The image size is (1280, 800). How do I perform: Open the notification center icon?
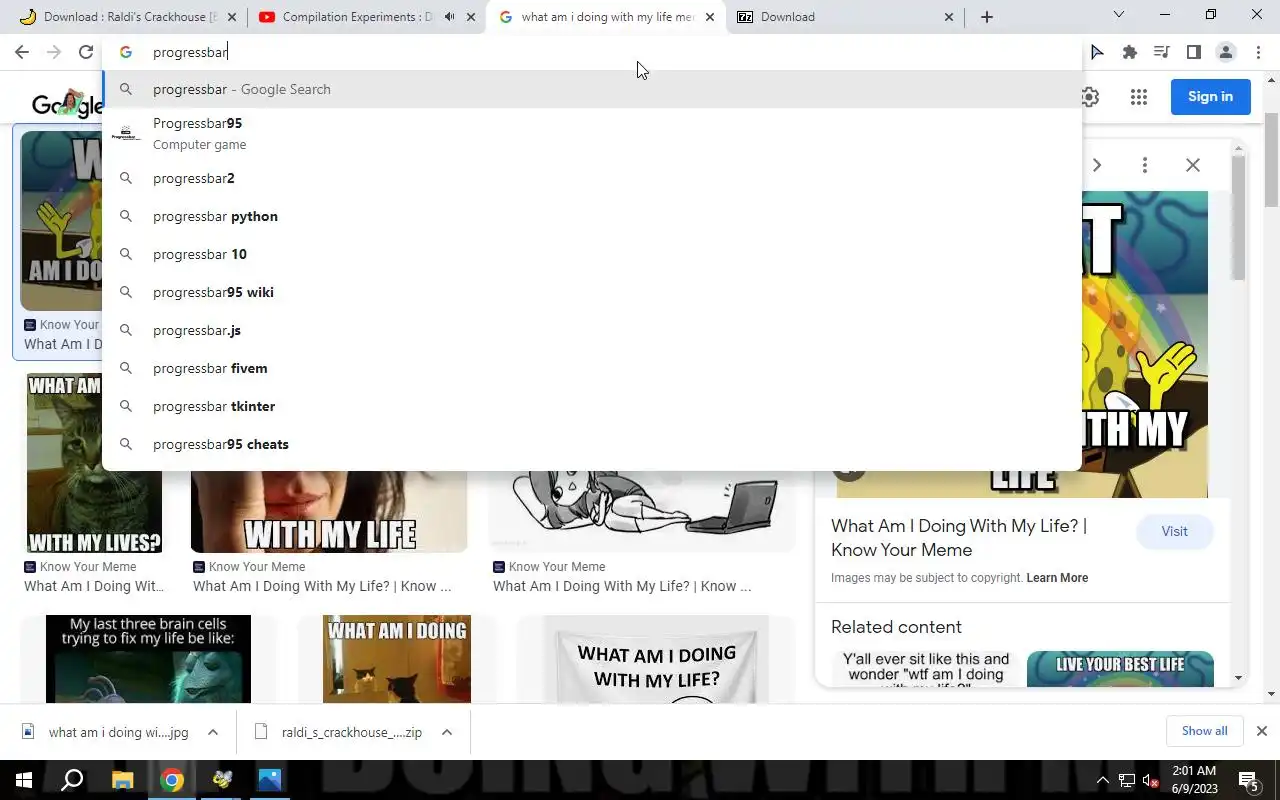tap(1248, 780)
